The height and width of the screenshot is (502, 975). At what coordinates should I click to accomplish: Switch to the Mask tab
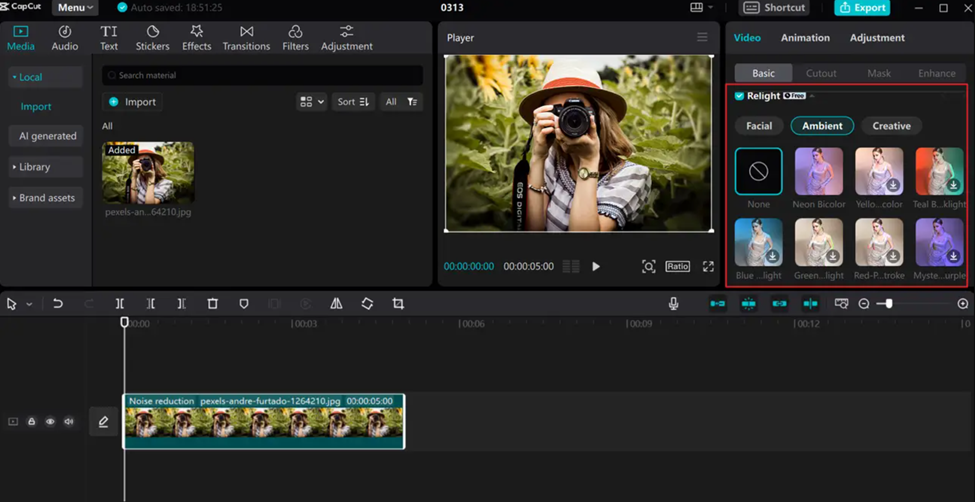[x=878, y=73]
